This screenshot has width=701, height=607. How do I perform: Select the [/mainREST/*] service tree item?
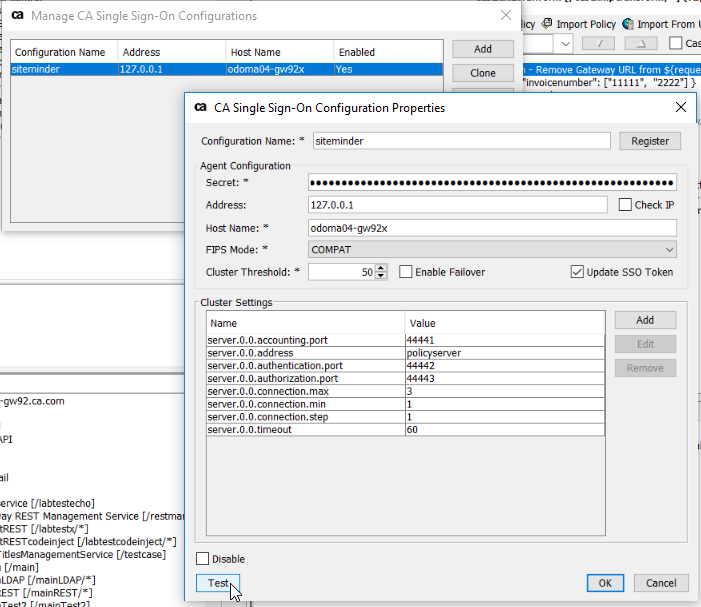click(x=46, y=593)
